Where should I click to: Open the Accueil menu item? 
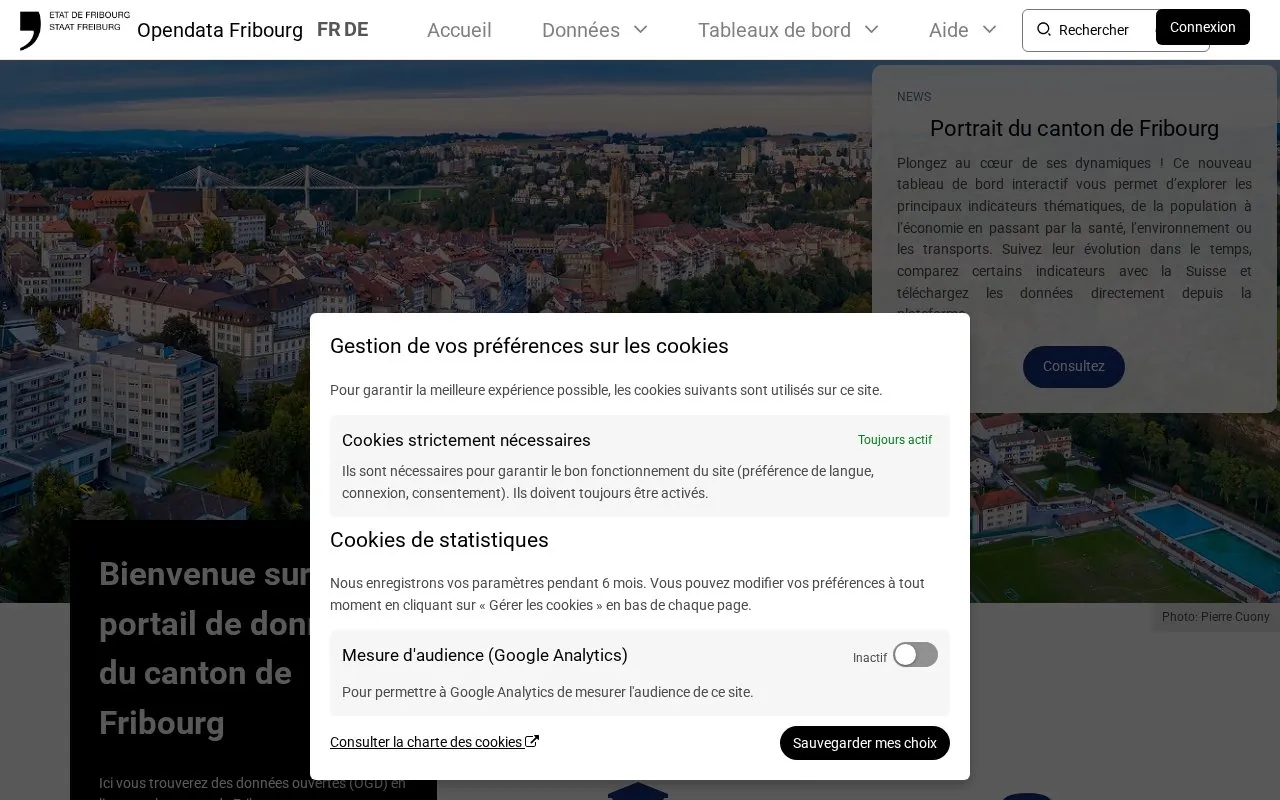(459, 30)
